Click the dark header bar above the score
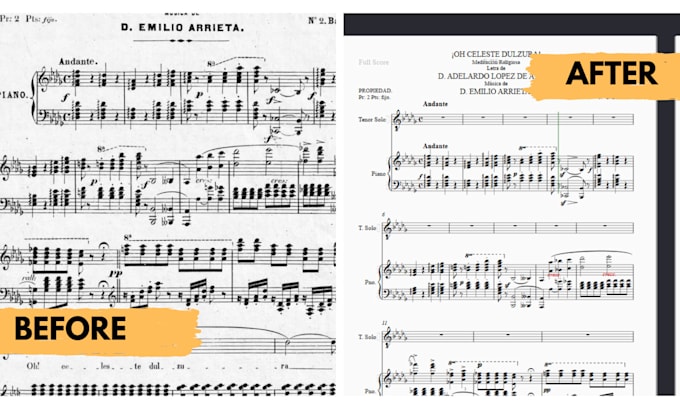This screenshot has width=680, height=409. coord(512,24)
